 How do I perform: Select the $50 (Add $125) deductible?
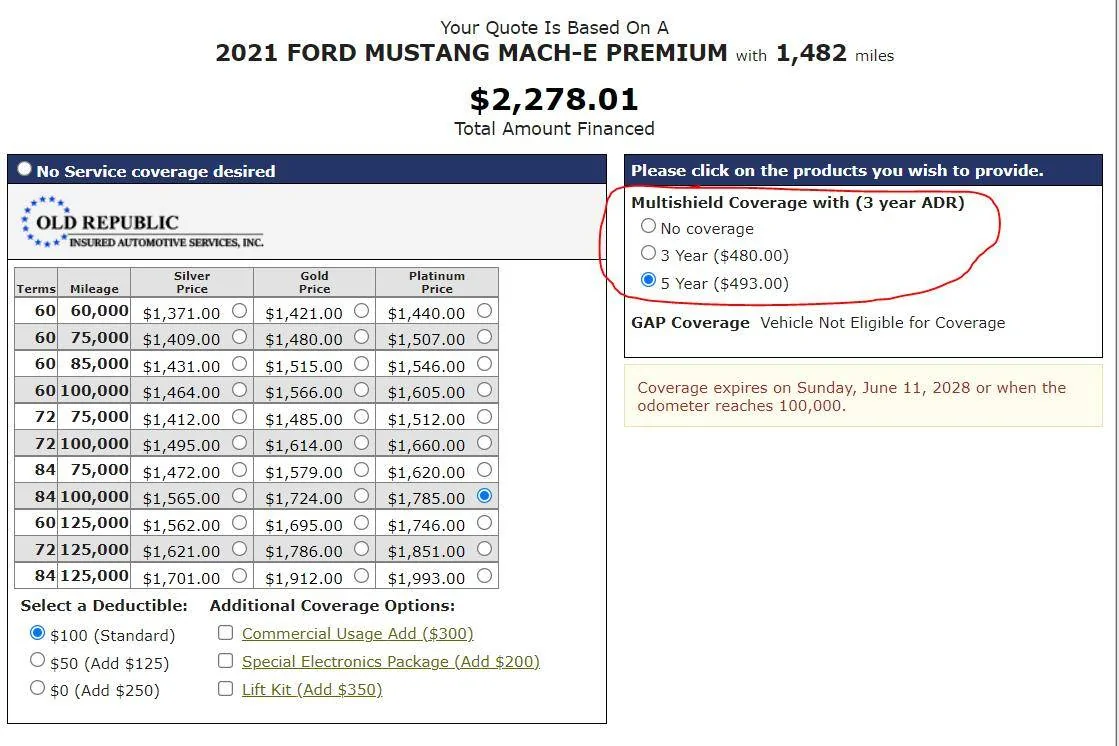pyautogui.click(x=37, y=660)
